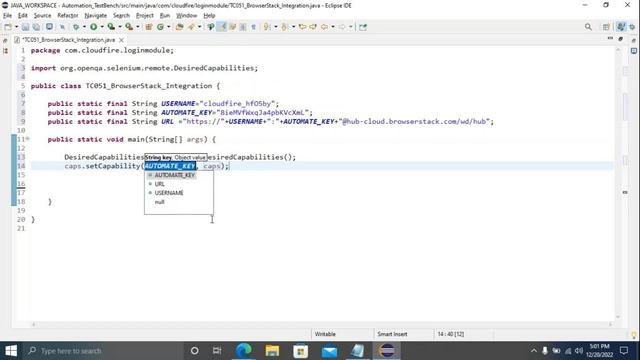Open the Run launch dropdown arrow
This screenshot has width=640, height=360.
point(102,27)
